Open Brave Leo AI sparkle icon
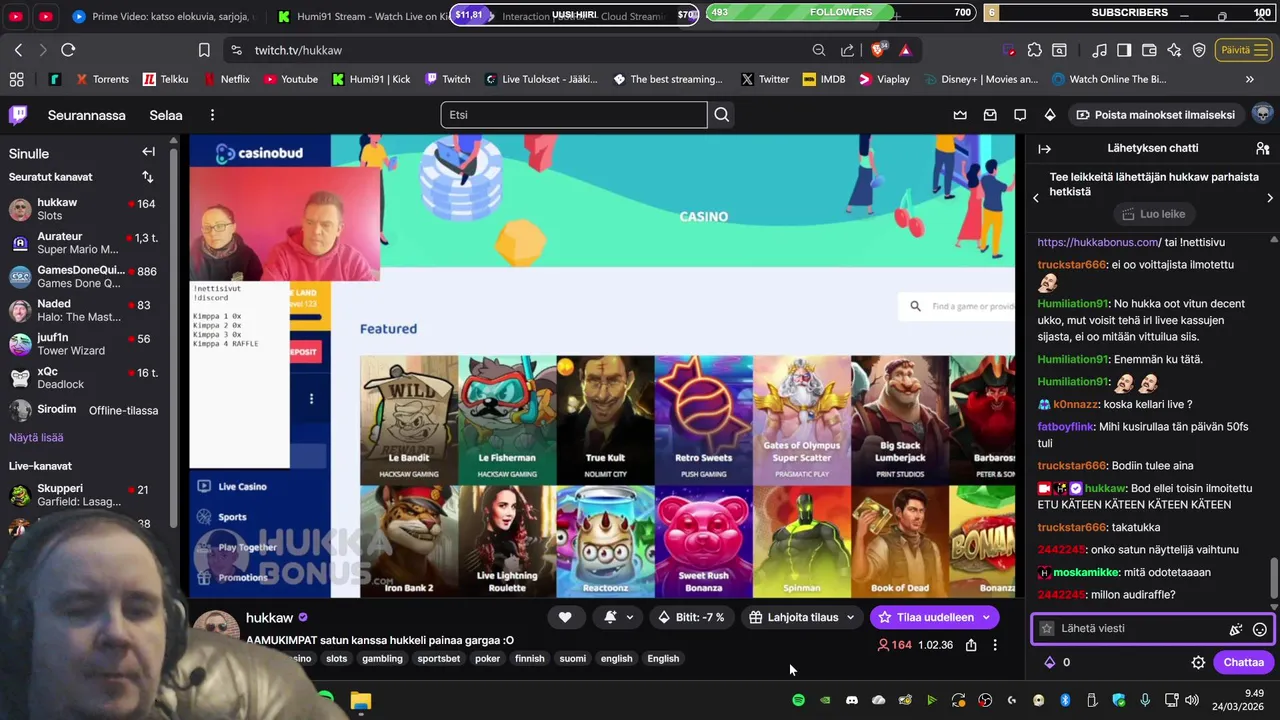1280x720 pixels. click(x=1173, y=50)
